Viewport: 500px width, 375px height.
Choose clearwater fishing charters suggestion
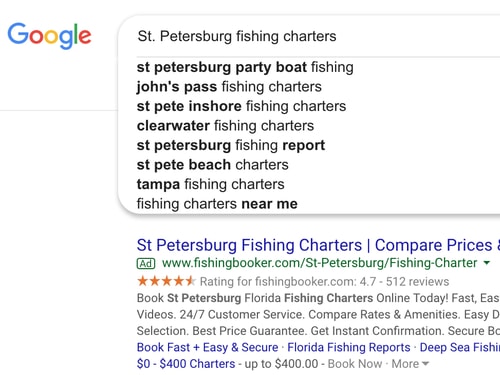point(225,126)
